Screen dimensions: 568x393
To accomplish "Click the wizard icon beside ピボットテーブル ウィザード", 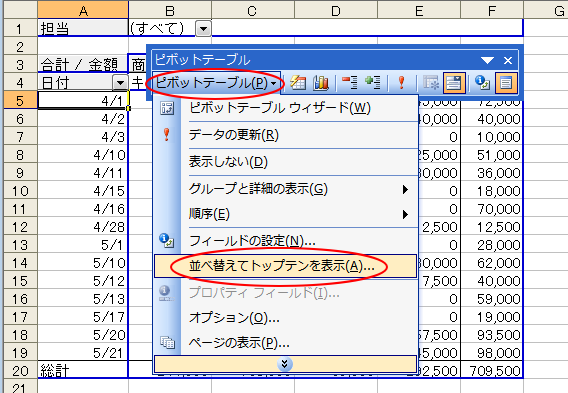I will pyautogui.click(x=167, y=108).
